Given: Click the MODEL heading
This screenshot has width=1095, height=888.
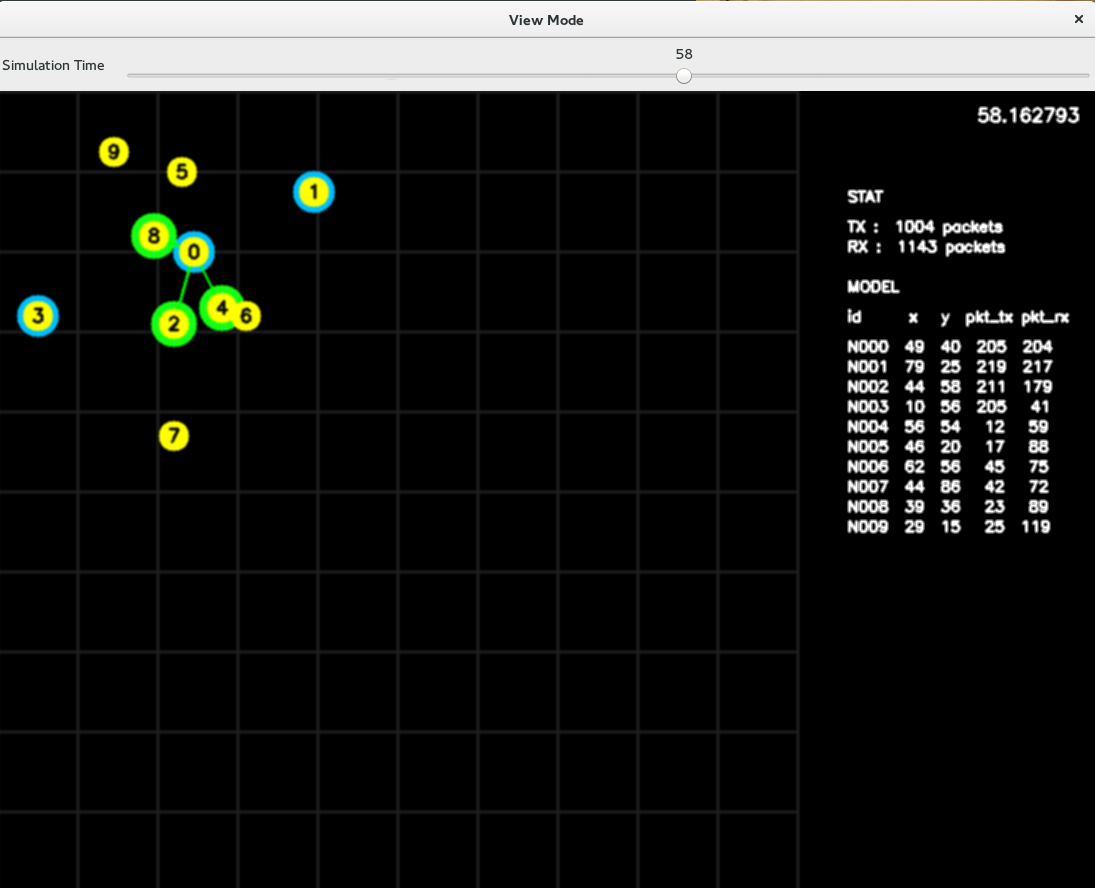Looking at the screenshot, I should click(873, 287).
